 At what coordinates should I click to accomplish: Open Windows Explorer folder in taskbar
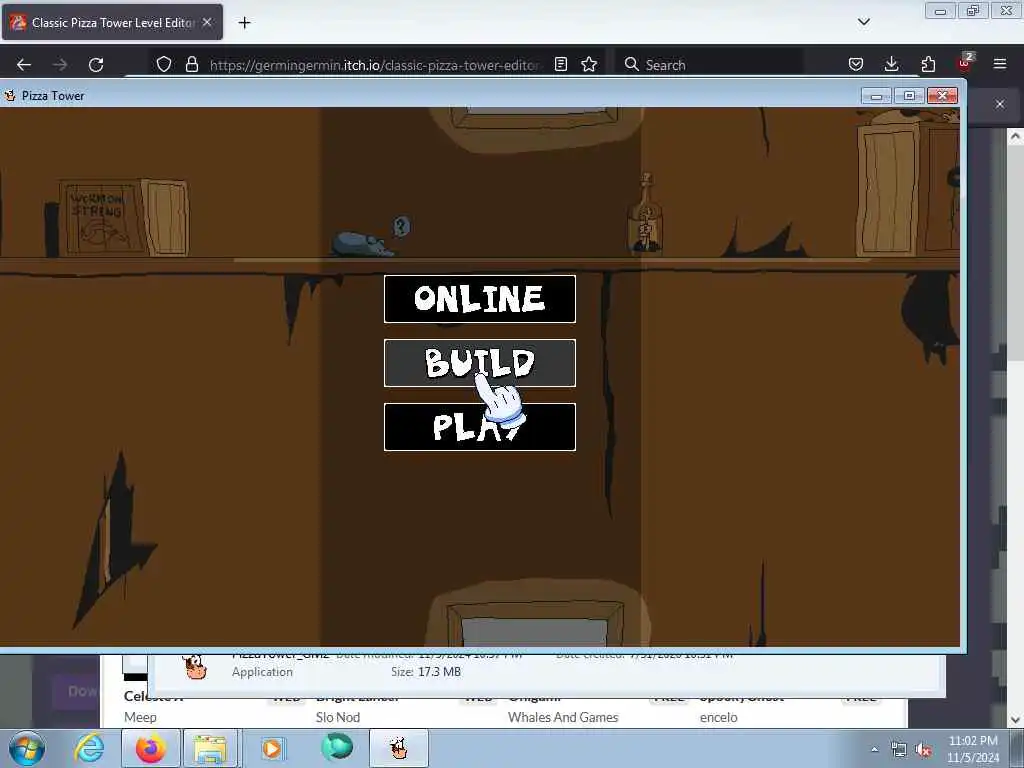tap(210, 748)
